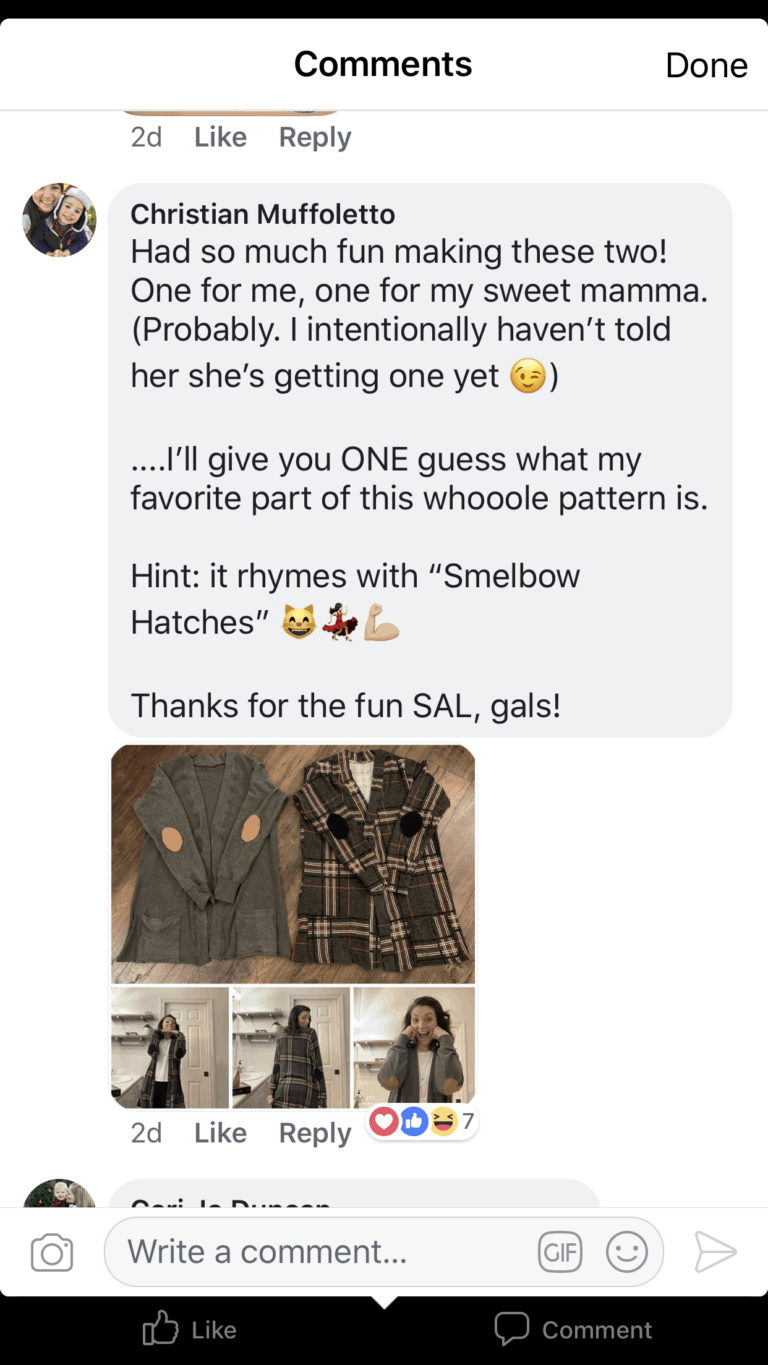Open the partially visible commenter avatar at bottom
768x1365 pixels.
60,1194
